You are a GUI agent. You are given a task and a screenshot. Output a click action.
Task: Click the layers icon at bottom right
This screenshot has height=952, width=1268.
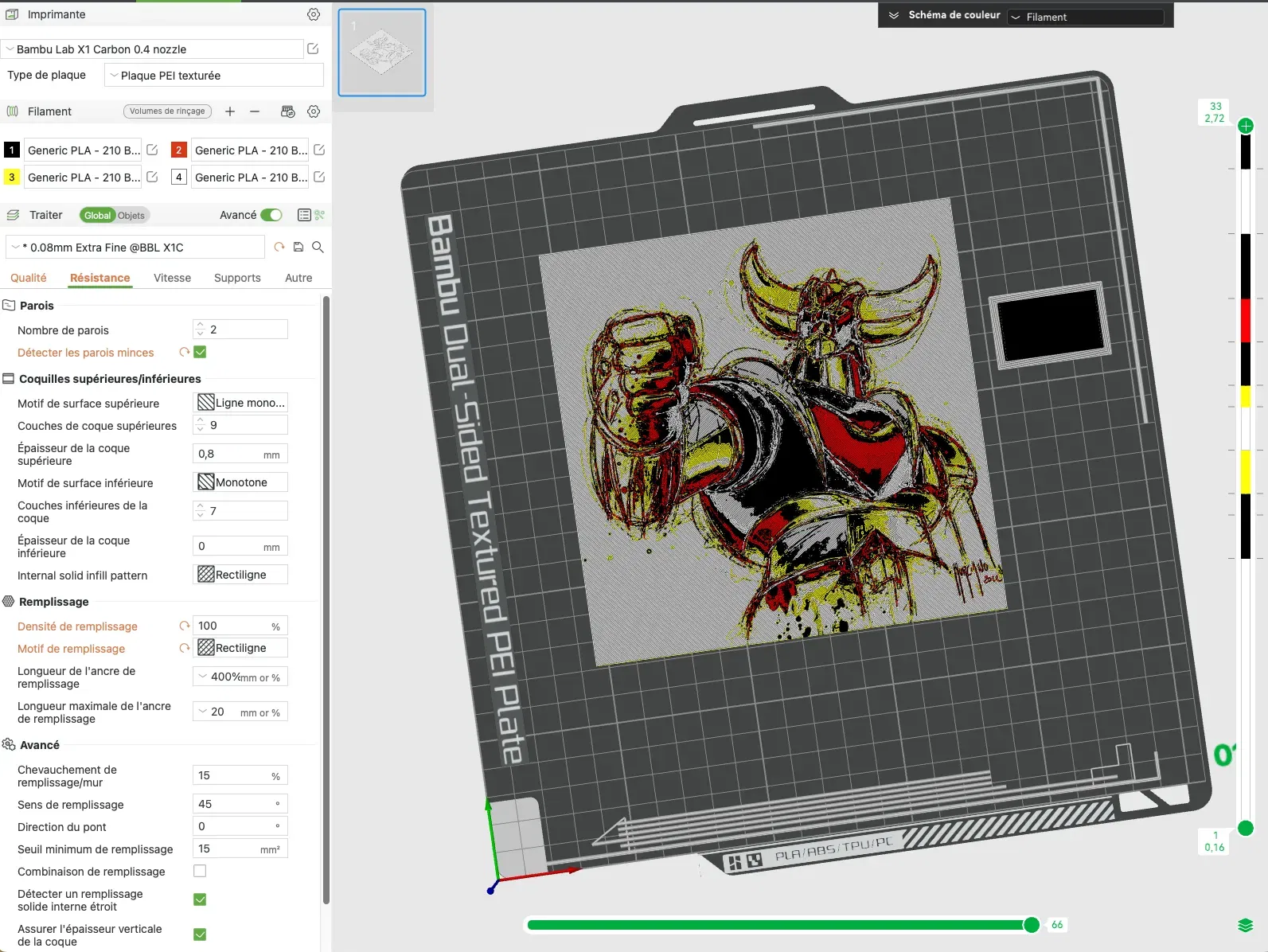tap(1245, 925)
